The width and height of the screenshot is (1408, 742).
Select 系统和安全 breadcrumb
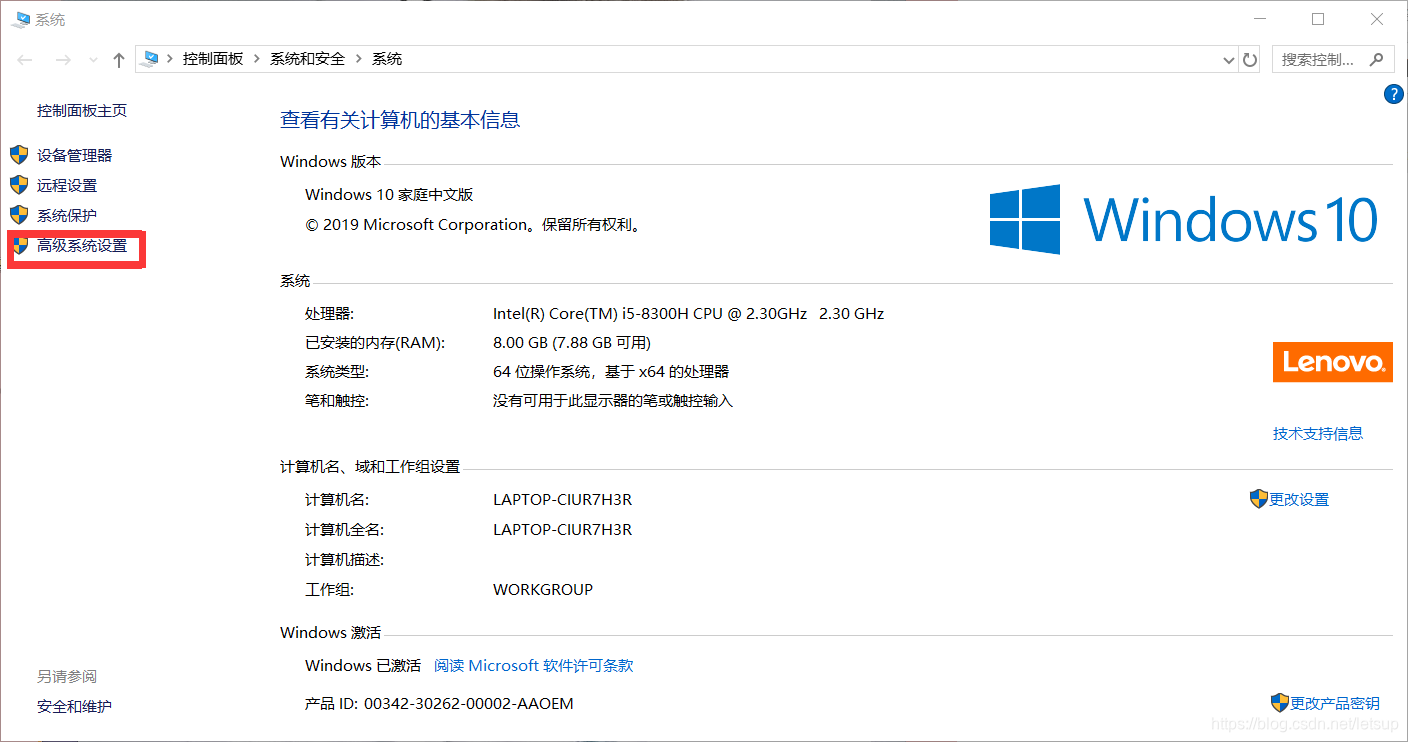click(x=307, y=59)
